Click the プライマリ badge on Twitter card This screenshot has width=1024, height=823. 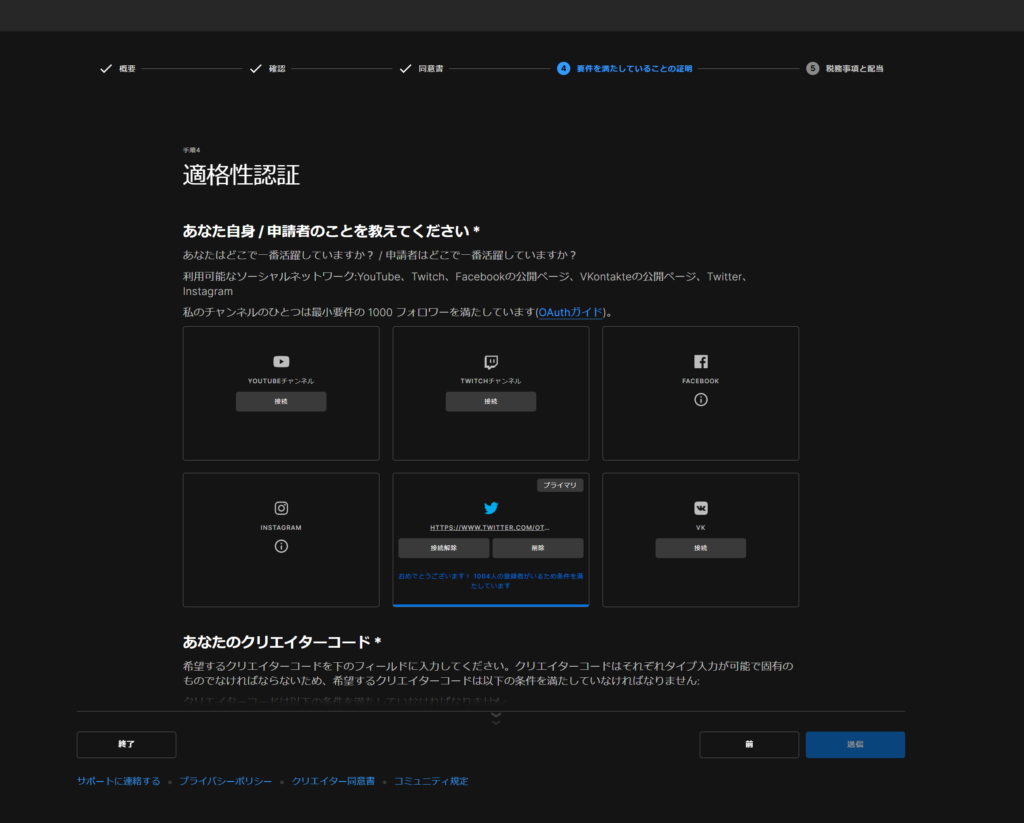560,485
